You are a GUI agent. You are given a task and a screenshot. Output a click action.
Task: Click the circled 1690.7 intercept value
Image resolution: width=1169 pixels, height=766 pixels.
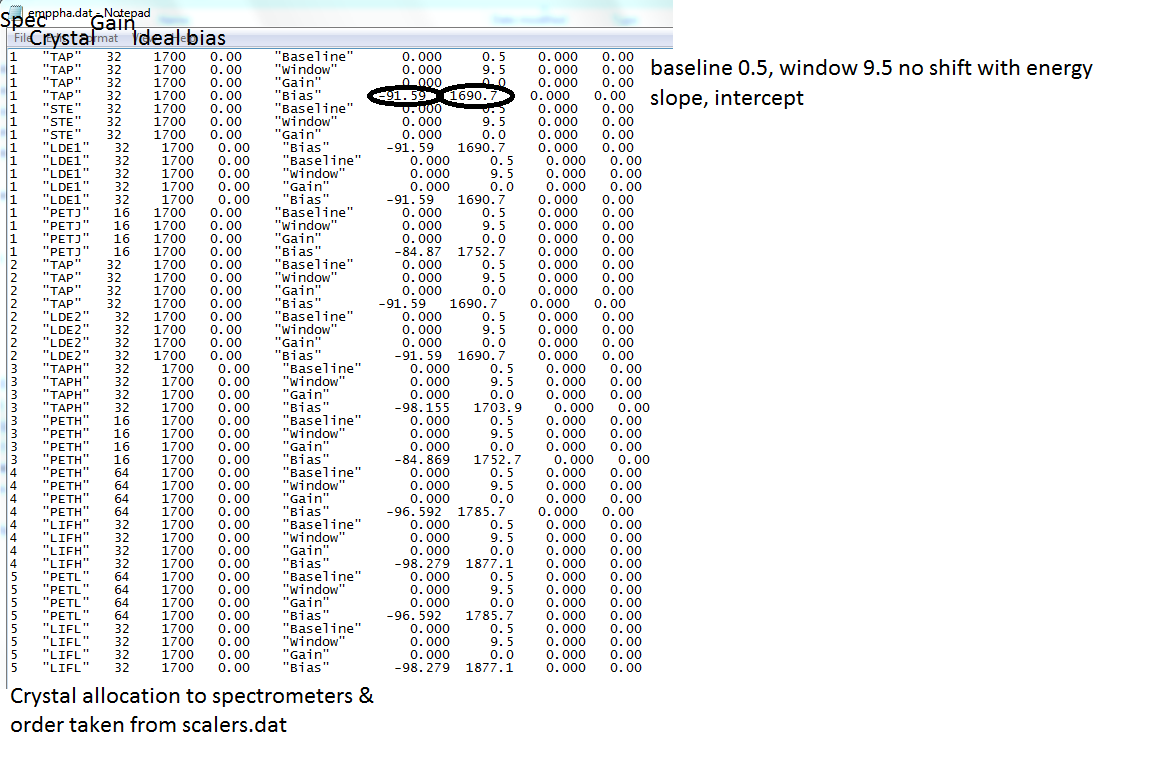click(x=477, y=96)
